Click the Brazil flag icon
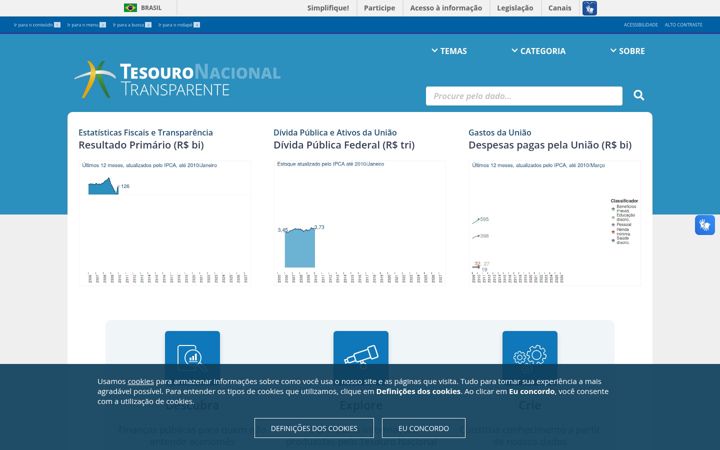Screen dimensions: 720x450 (130, 8)
